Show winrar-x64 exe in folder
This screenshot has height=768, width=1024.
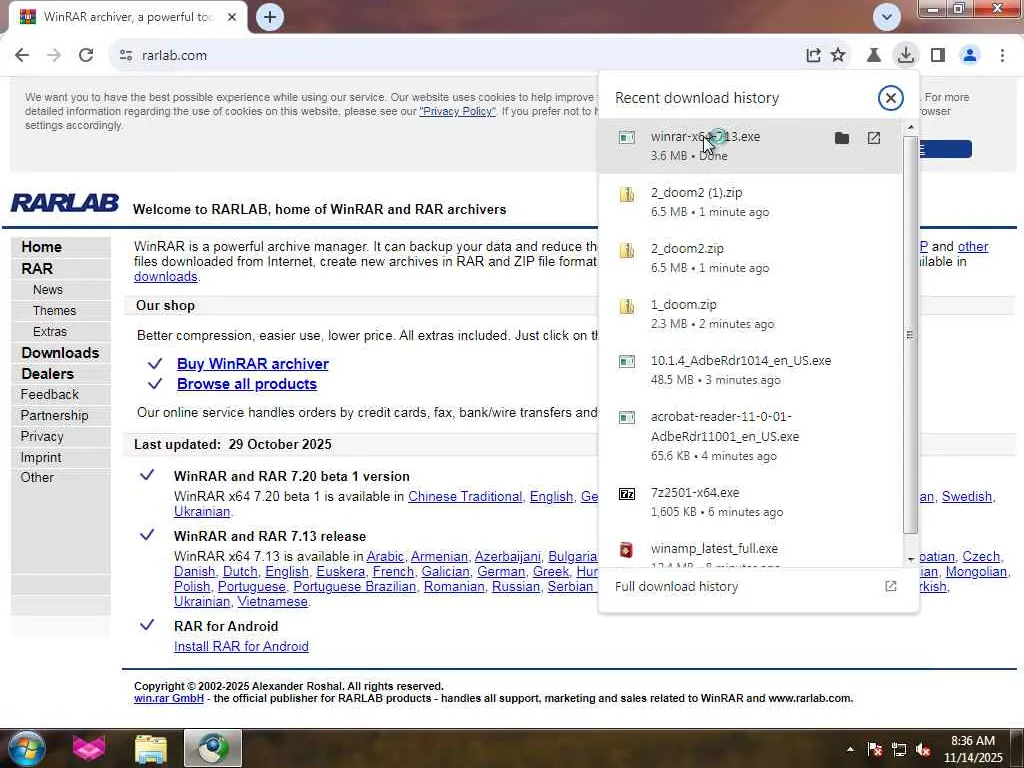point(842,138)
